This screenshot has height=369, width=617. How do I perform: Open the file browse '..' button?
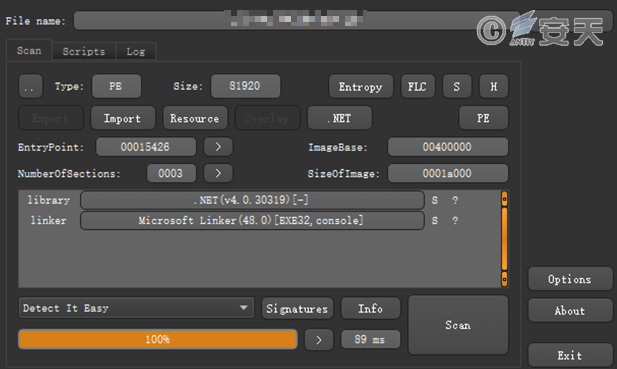pos(30,87)
